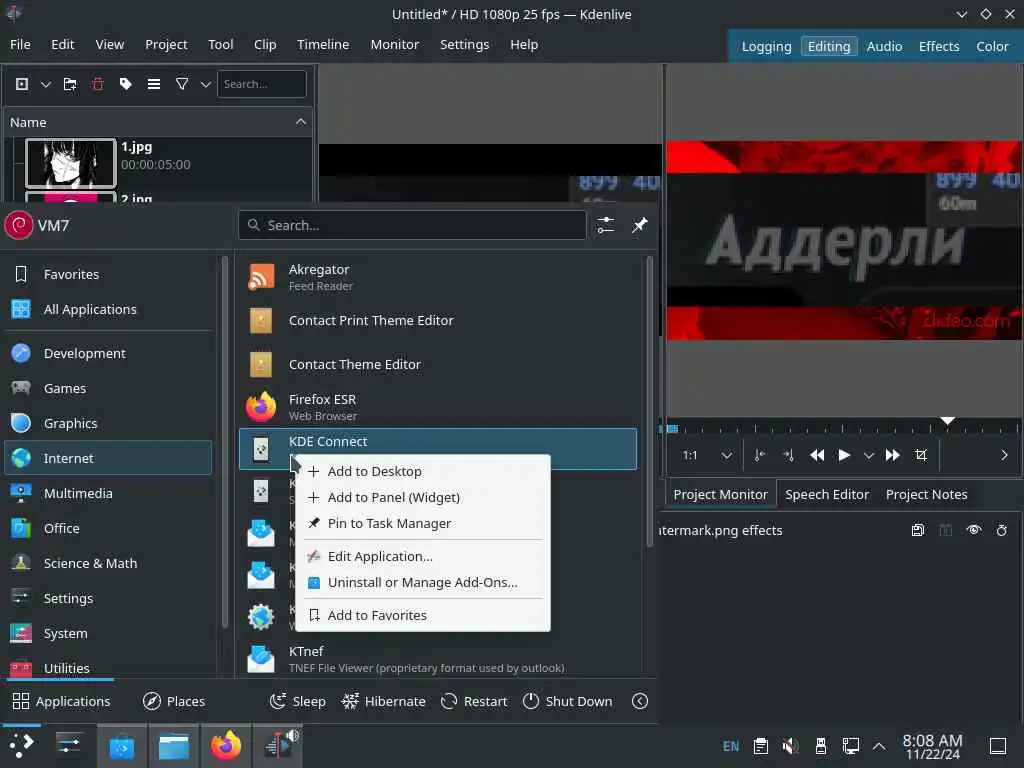Viewport: 1024px width, 768px height.
Task: Click the set zone in icon
Action: tap(760, 455)
